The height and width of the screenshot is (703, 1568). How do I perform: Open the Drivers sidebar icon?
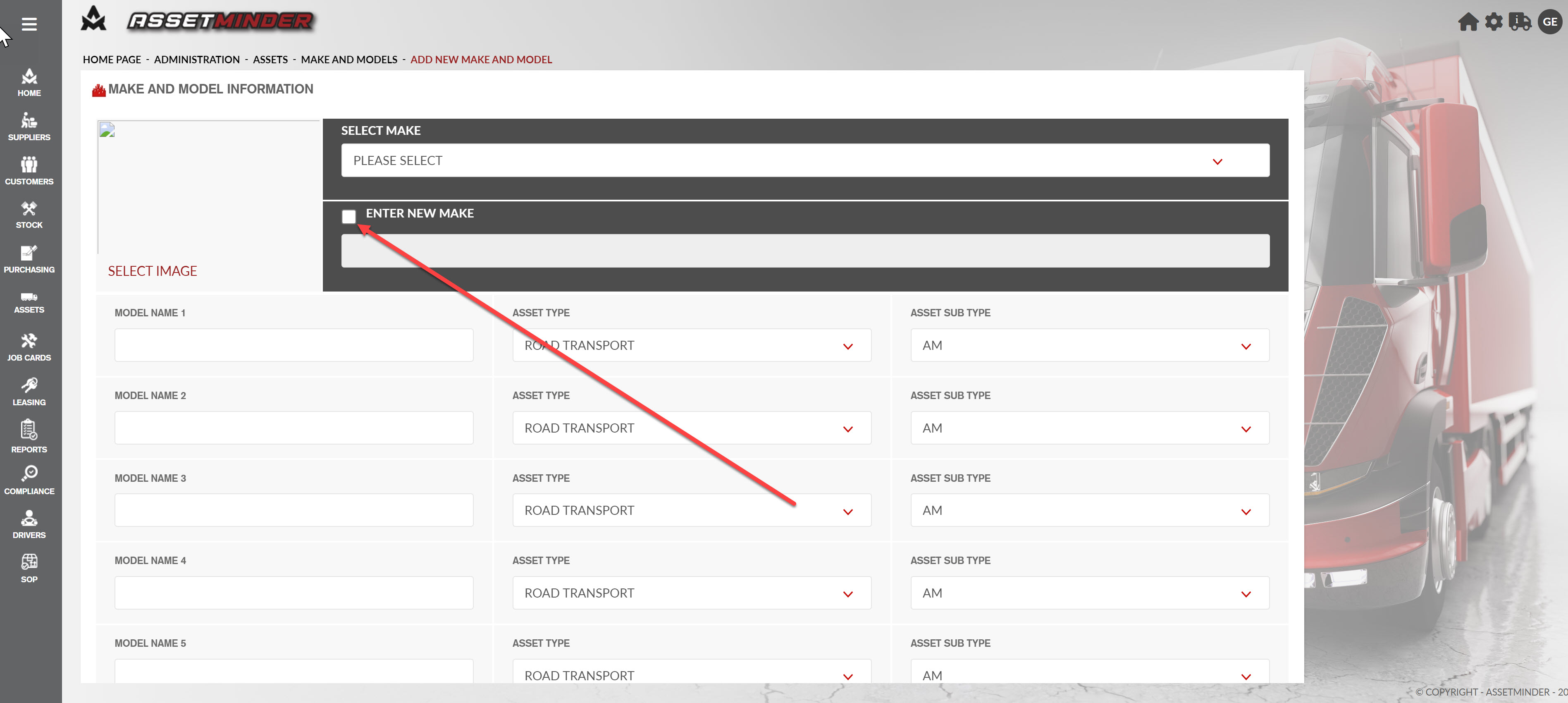click(29, 524)
